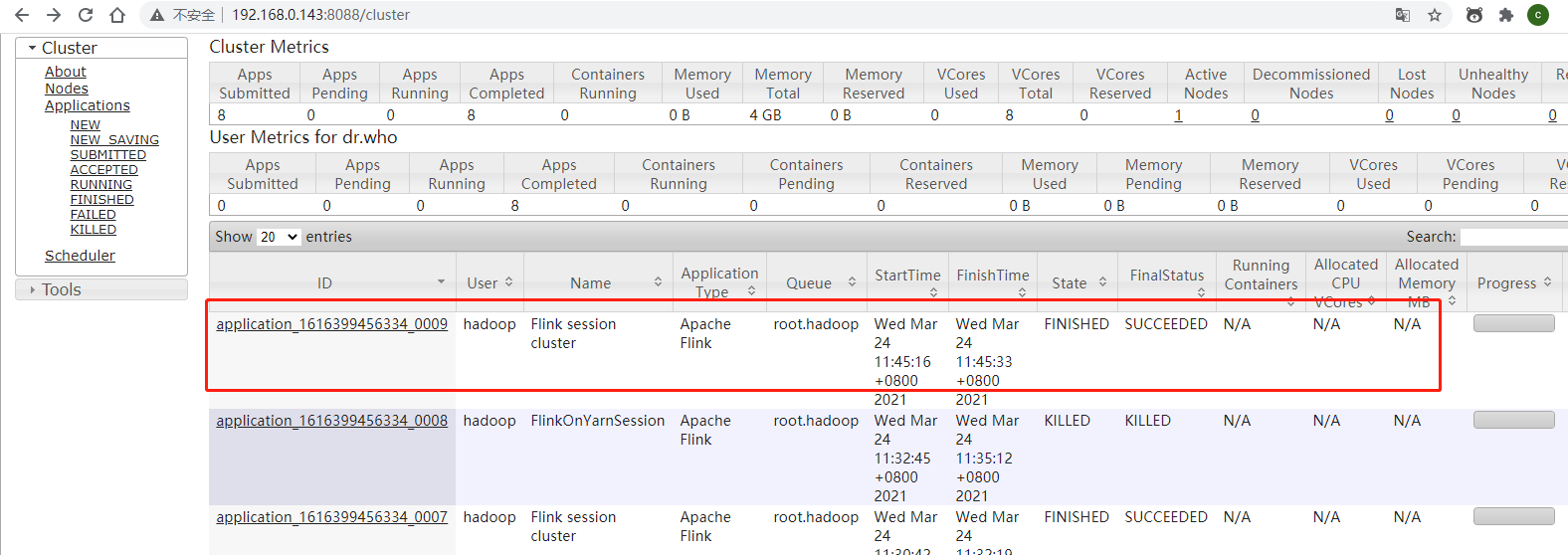Click progress bar of application 0008
The width and height of the screenshot is (1568, 555).
[x=1513, y=420]
